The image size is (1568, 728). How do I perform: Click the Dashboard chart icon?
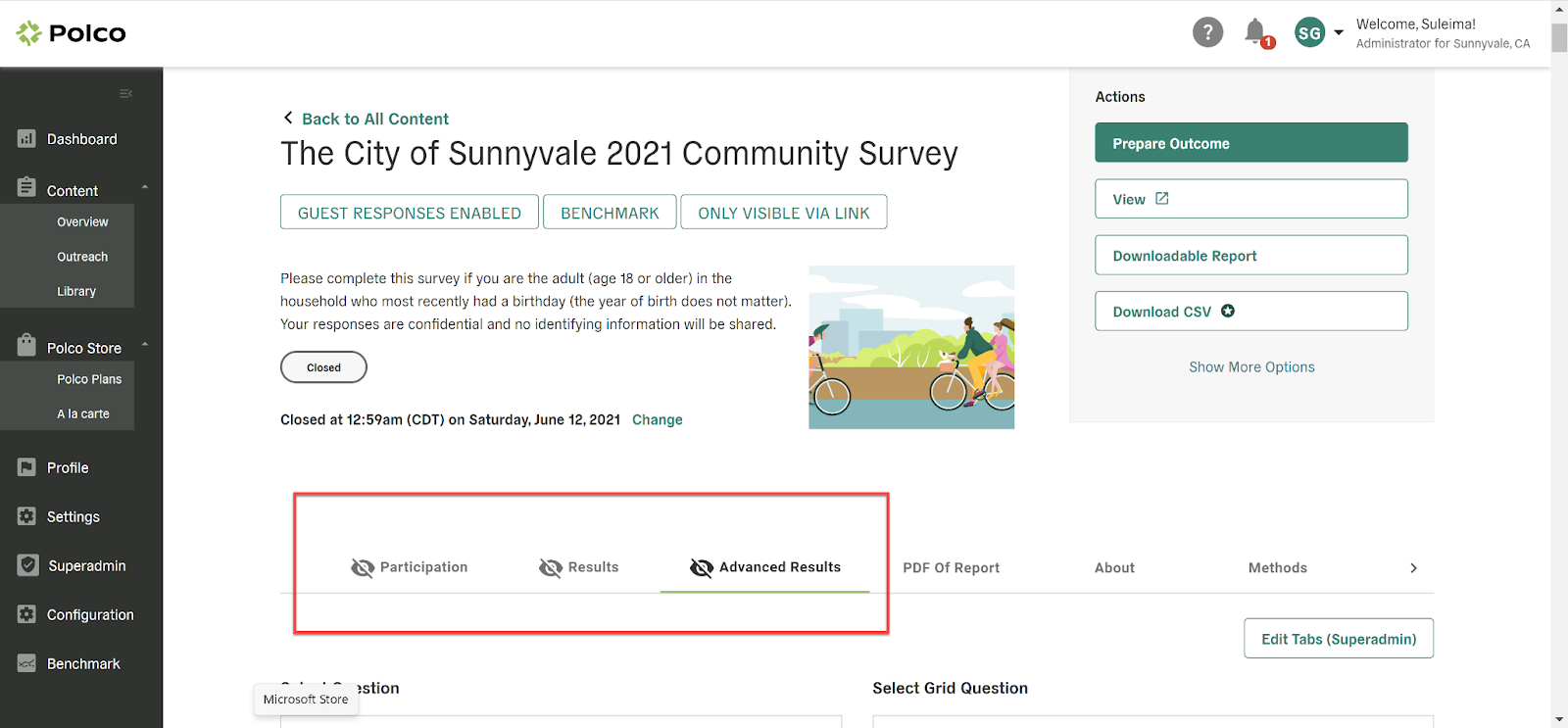pyautogui.click(x=26, y=139)
